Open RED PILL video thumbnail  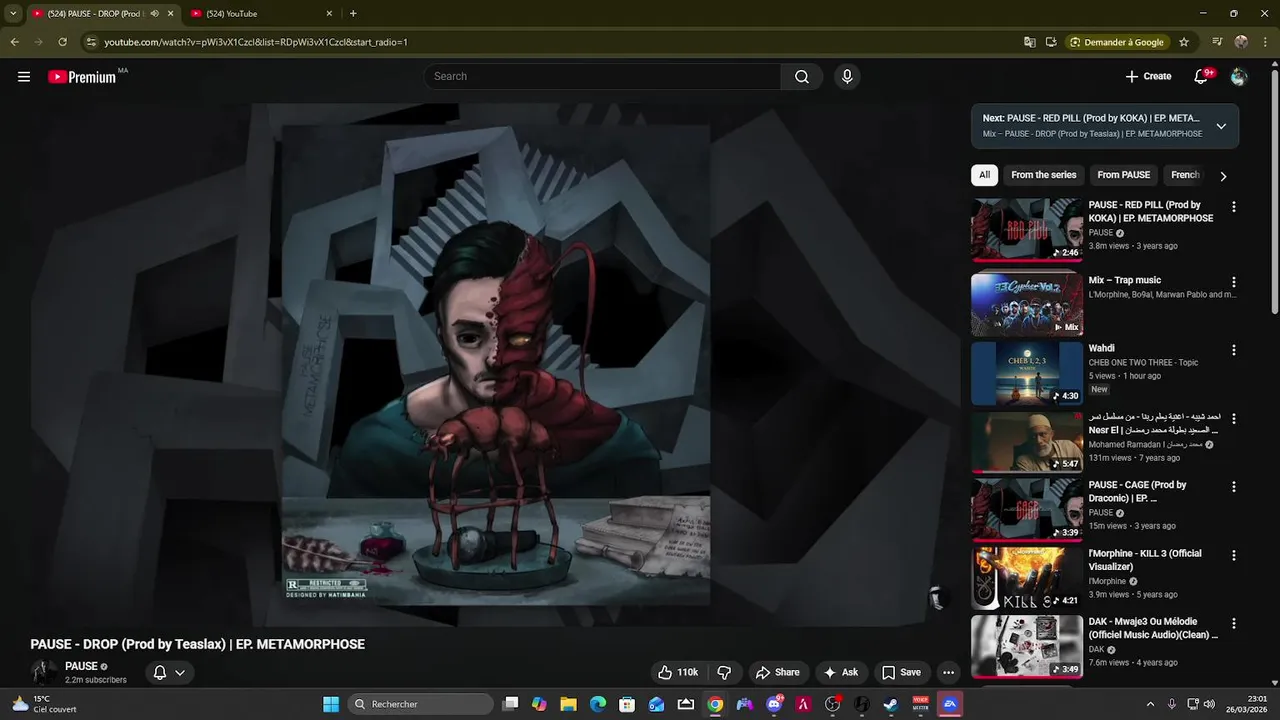(x=1027, y=229)
